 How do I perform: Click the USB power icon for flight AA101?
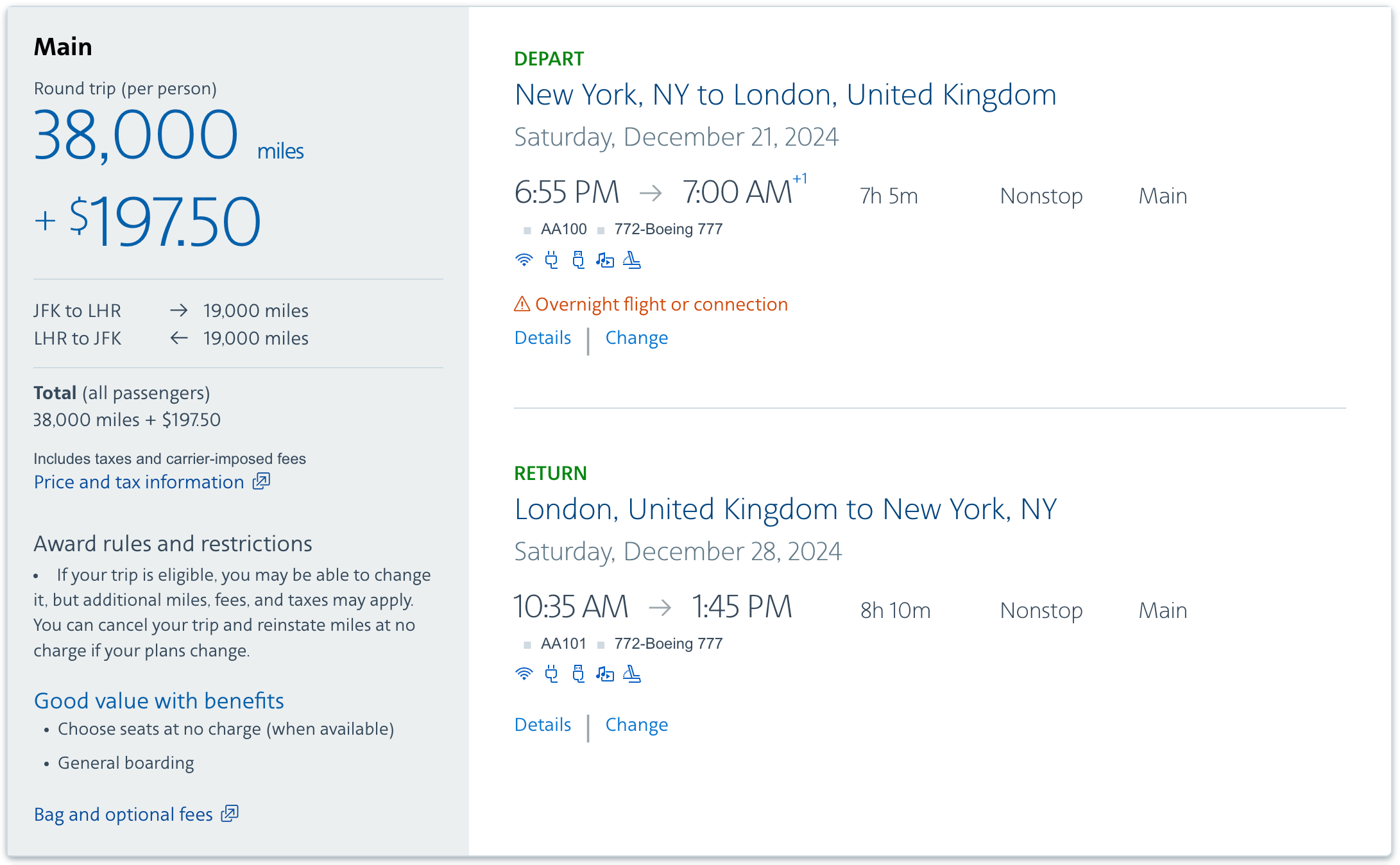(x=578, y=674)
